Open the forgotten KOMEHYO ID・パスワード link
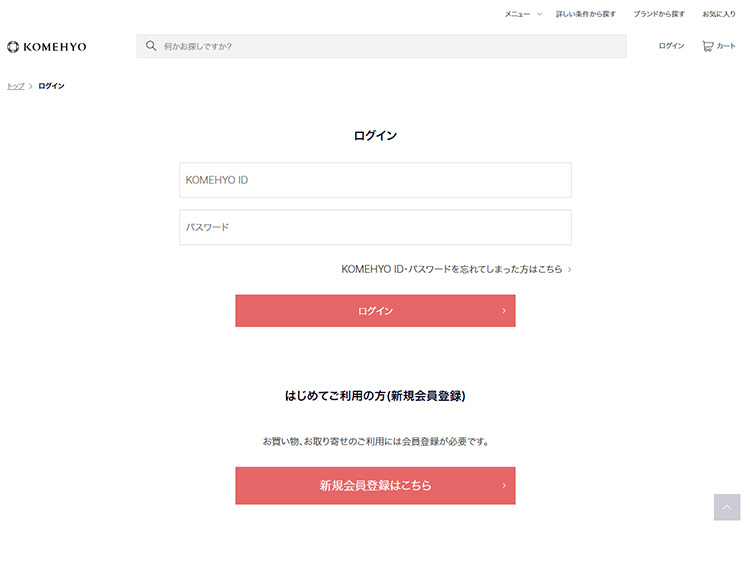 coord(451,270)
